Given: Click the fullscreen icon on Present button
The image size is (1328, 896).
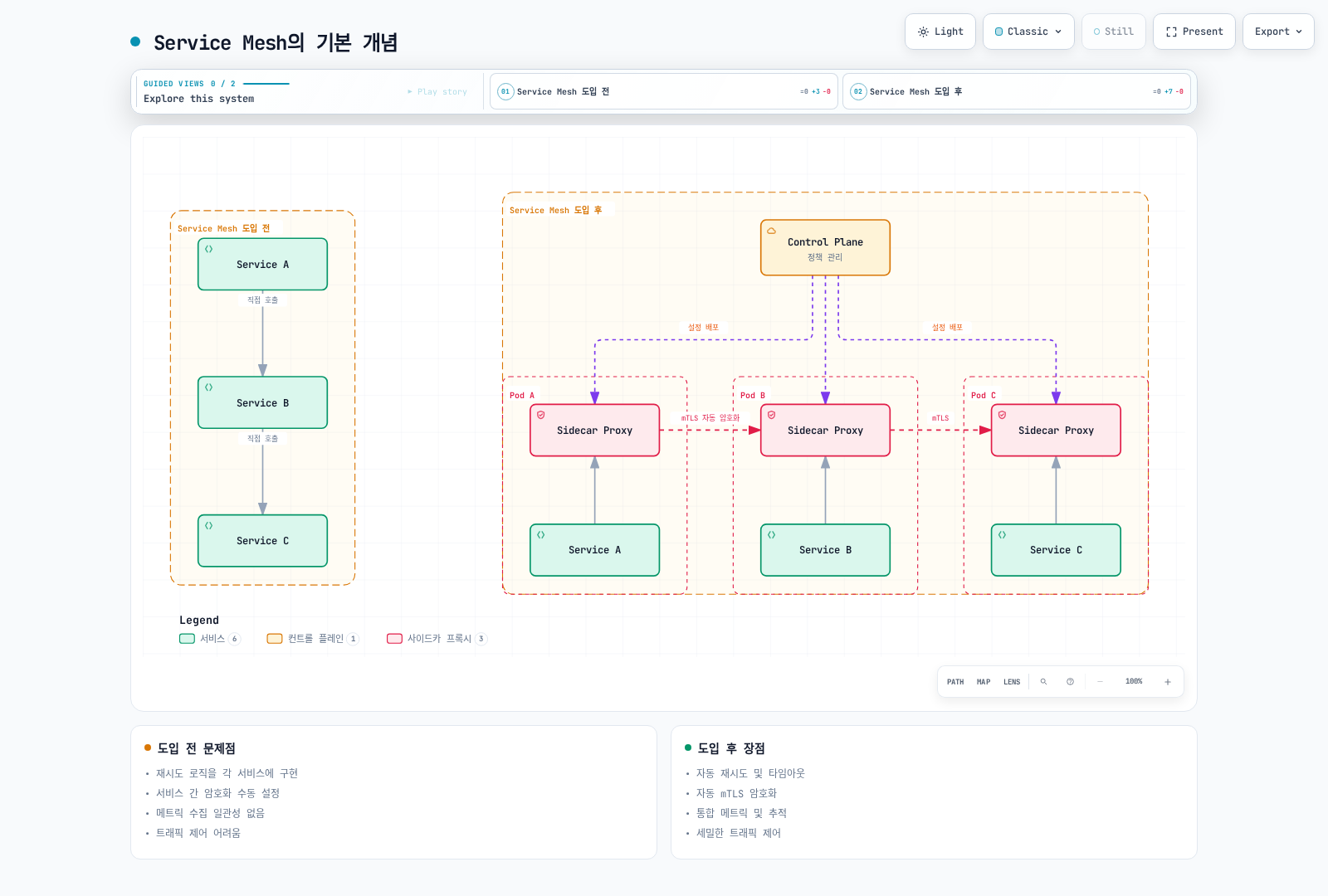Looking at the screenshot, I should point(1171,32).
